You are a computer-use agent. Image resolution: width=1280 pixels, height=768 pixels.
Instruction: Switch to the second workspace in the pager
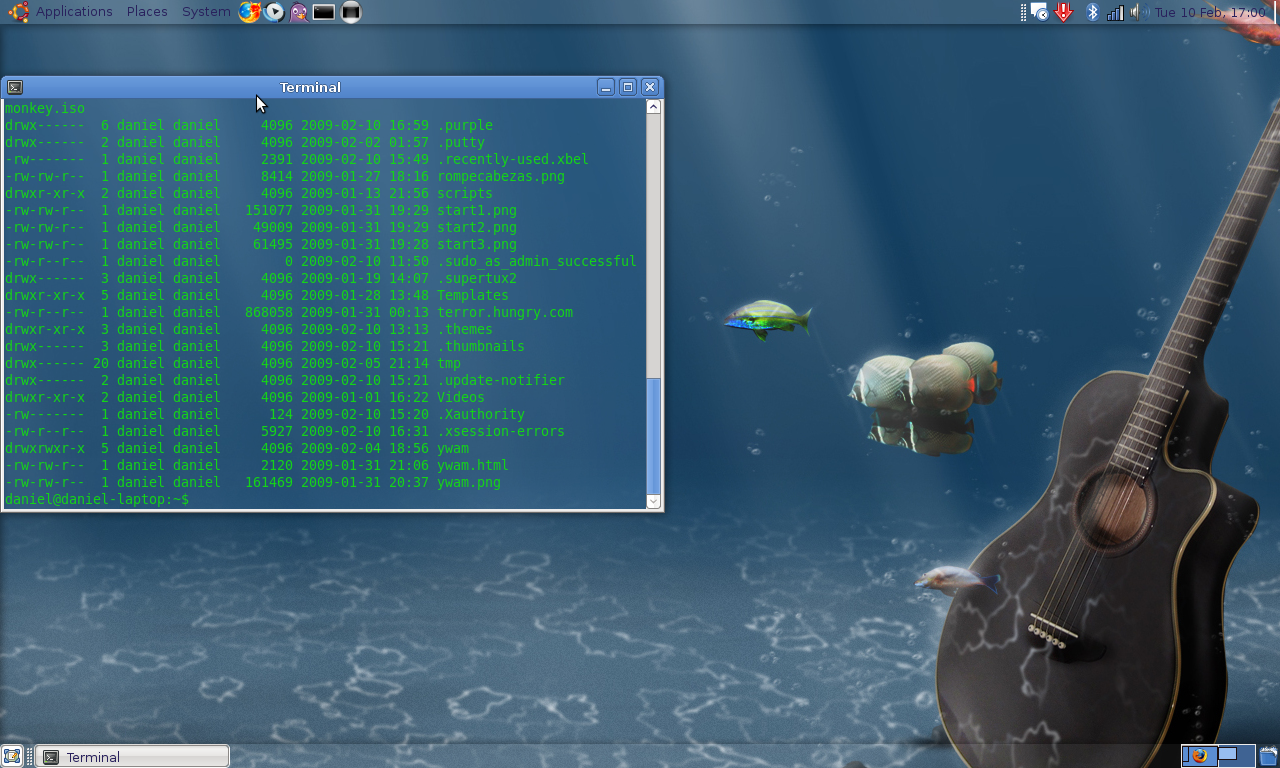[1236, 755]
